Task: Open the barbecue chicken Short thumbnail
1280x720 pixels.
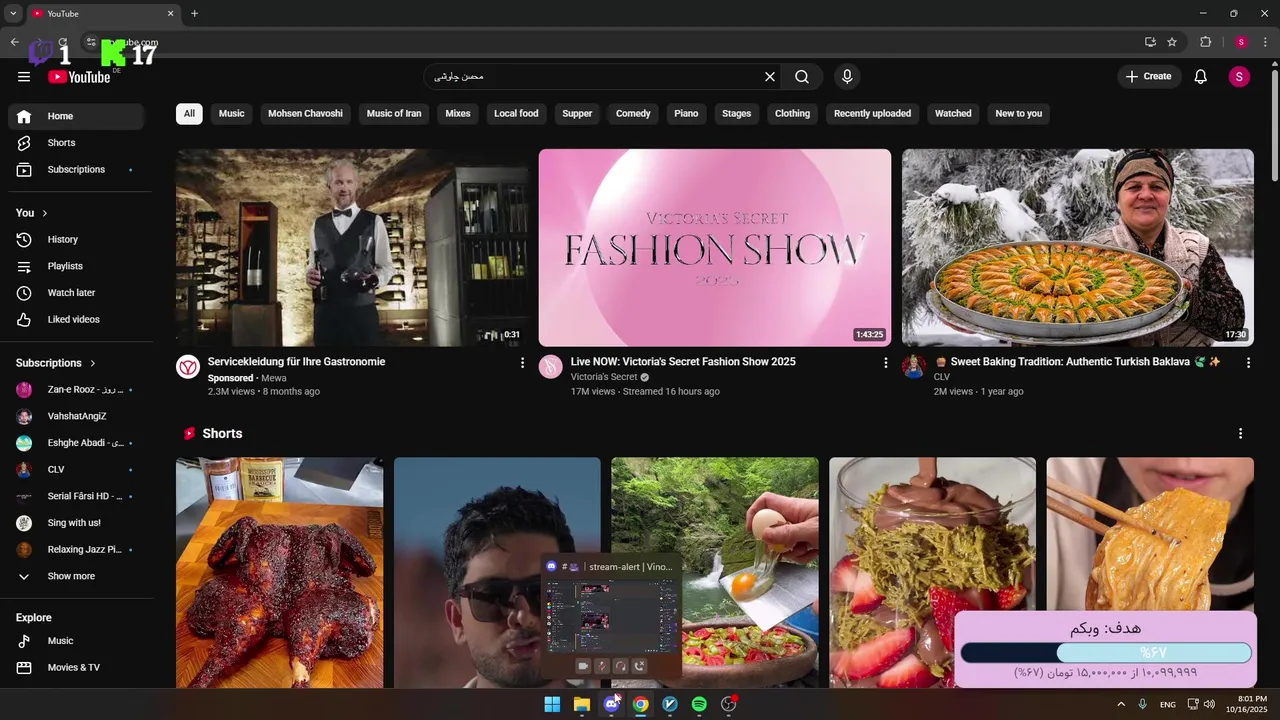Action: [280, 573]
